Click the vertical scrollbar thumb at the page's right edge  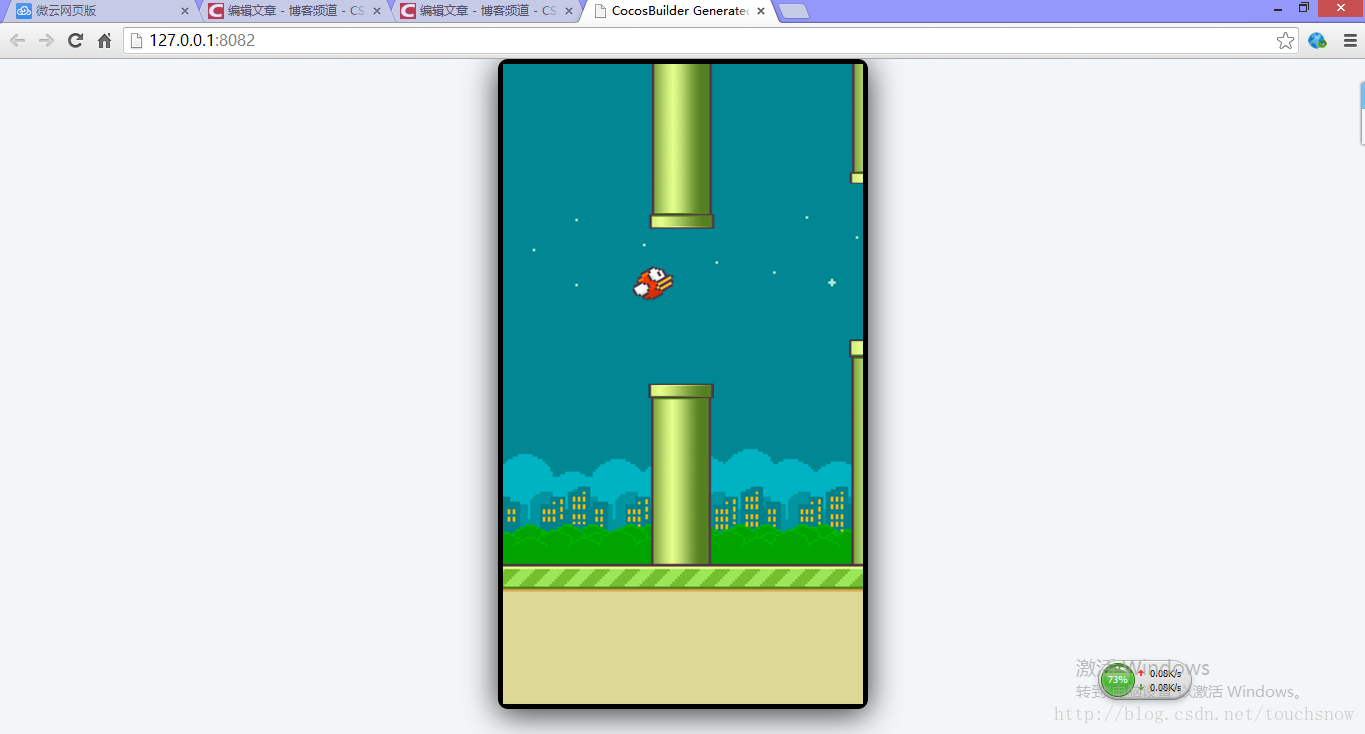(1362, 113)
